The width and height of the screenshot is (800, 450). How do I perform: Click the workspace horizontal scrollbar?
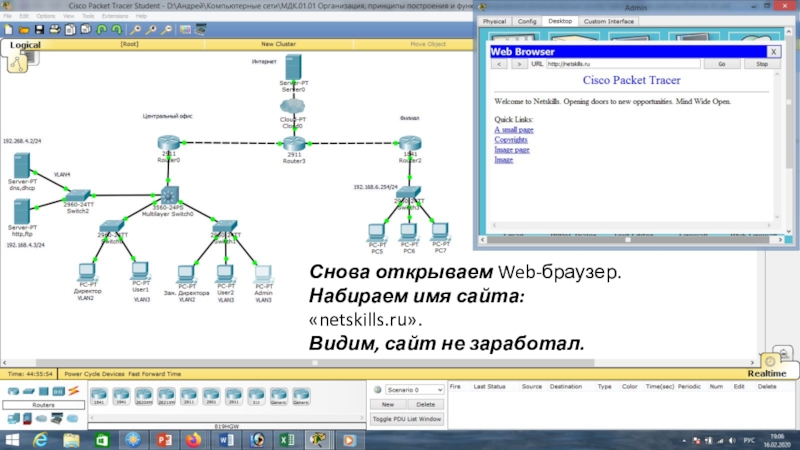tap(314, 363)
